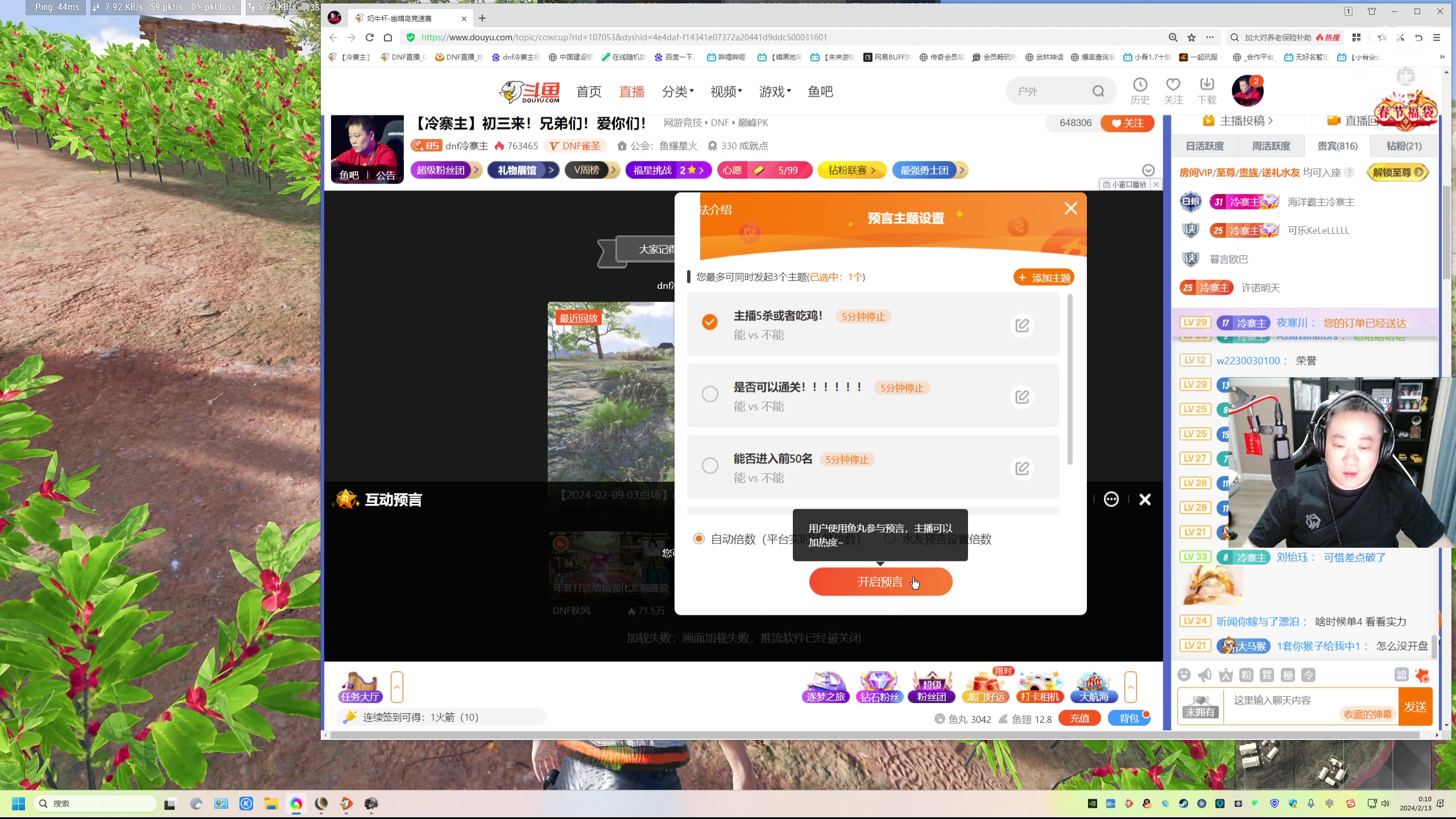Open the 逐梦之旅 activity icon
The image size is (1456, 819).
(826, 687)
